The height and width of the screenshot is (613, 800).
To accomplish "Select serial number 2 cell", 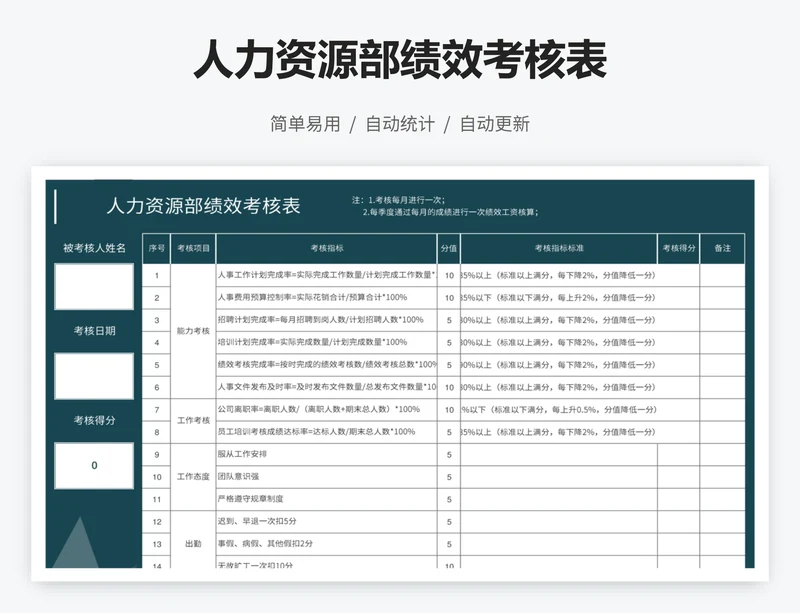I will [x=157, y=298].
